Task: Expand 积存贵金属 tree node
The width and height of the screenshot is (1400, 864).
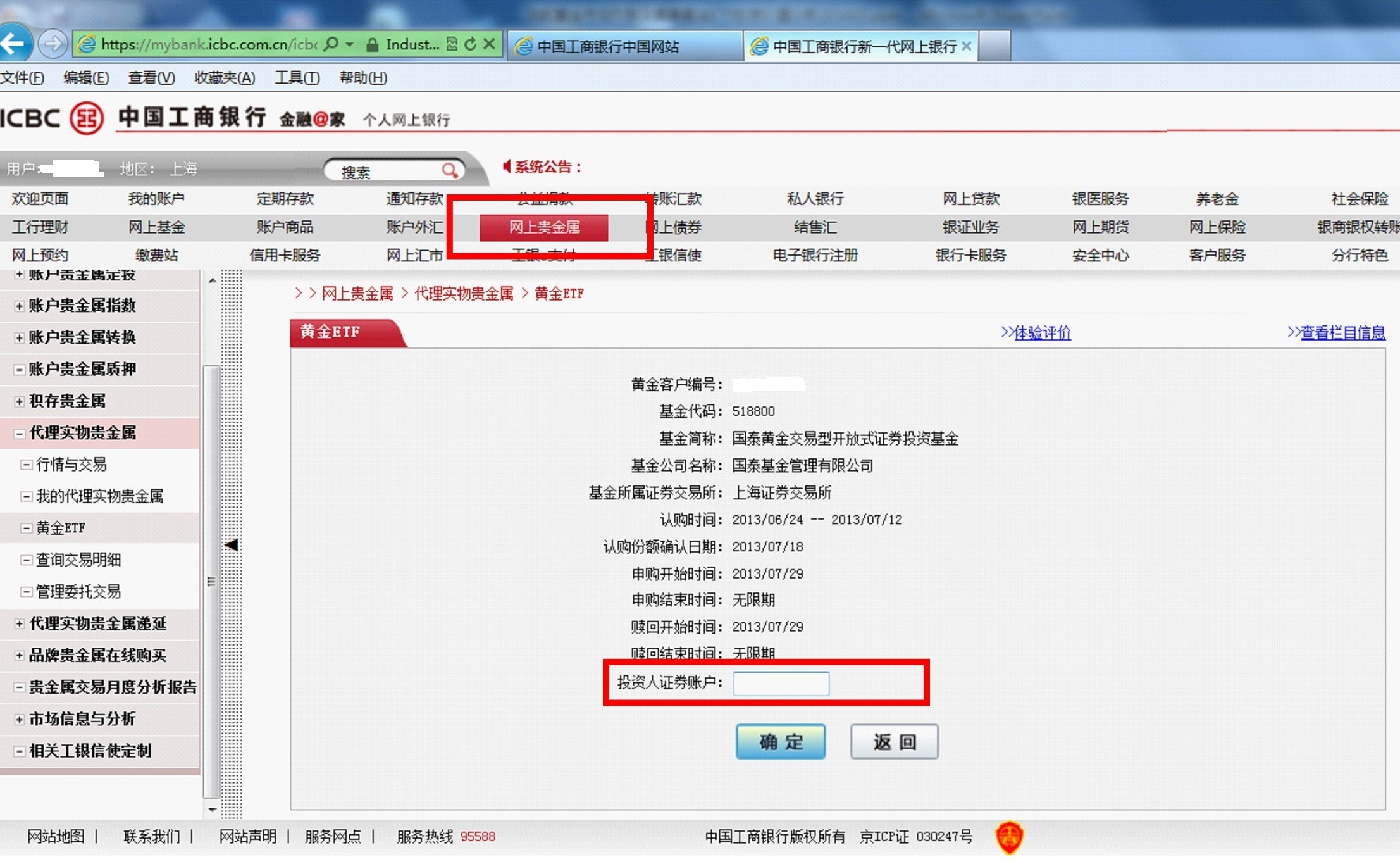Action: 19,401
